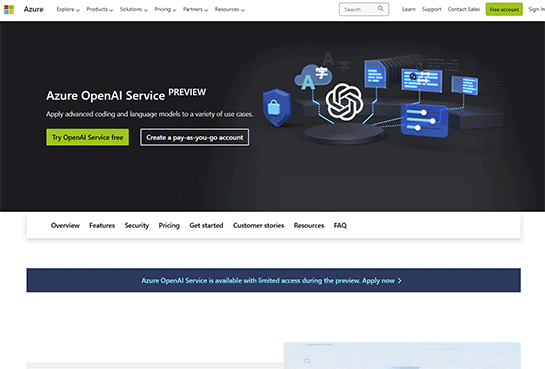Go to the Features section tab

point(102,226)
